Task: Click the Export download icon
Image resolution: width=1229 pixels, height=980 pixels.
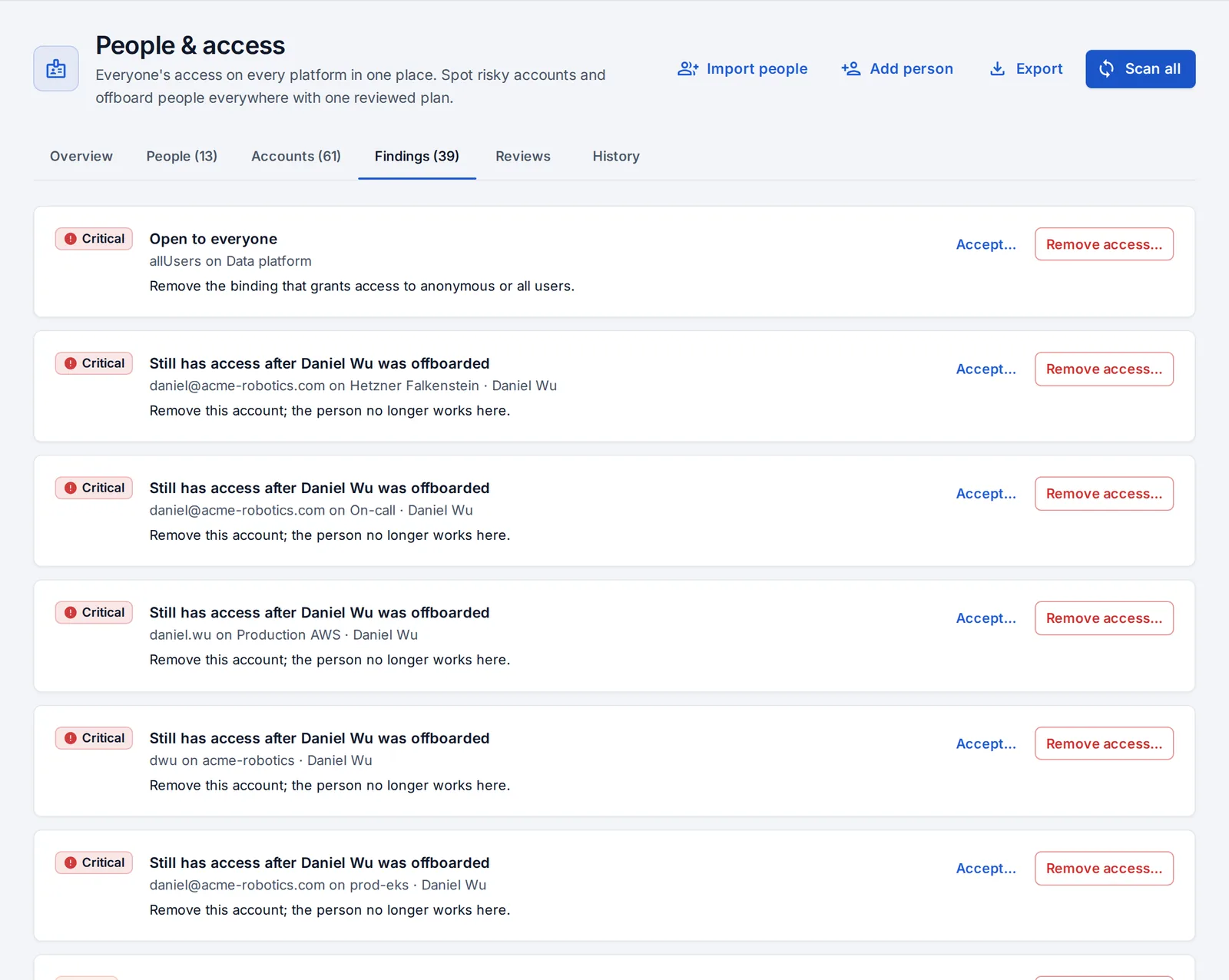Action: point(997,69)
